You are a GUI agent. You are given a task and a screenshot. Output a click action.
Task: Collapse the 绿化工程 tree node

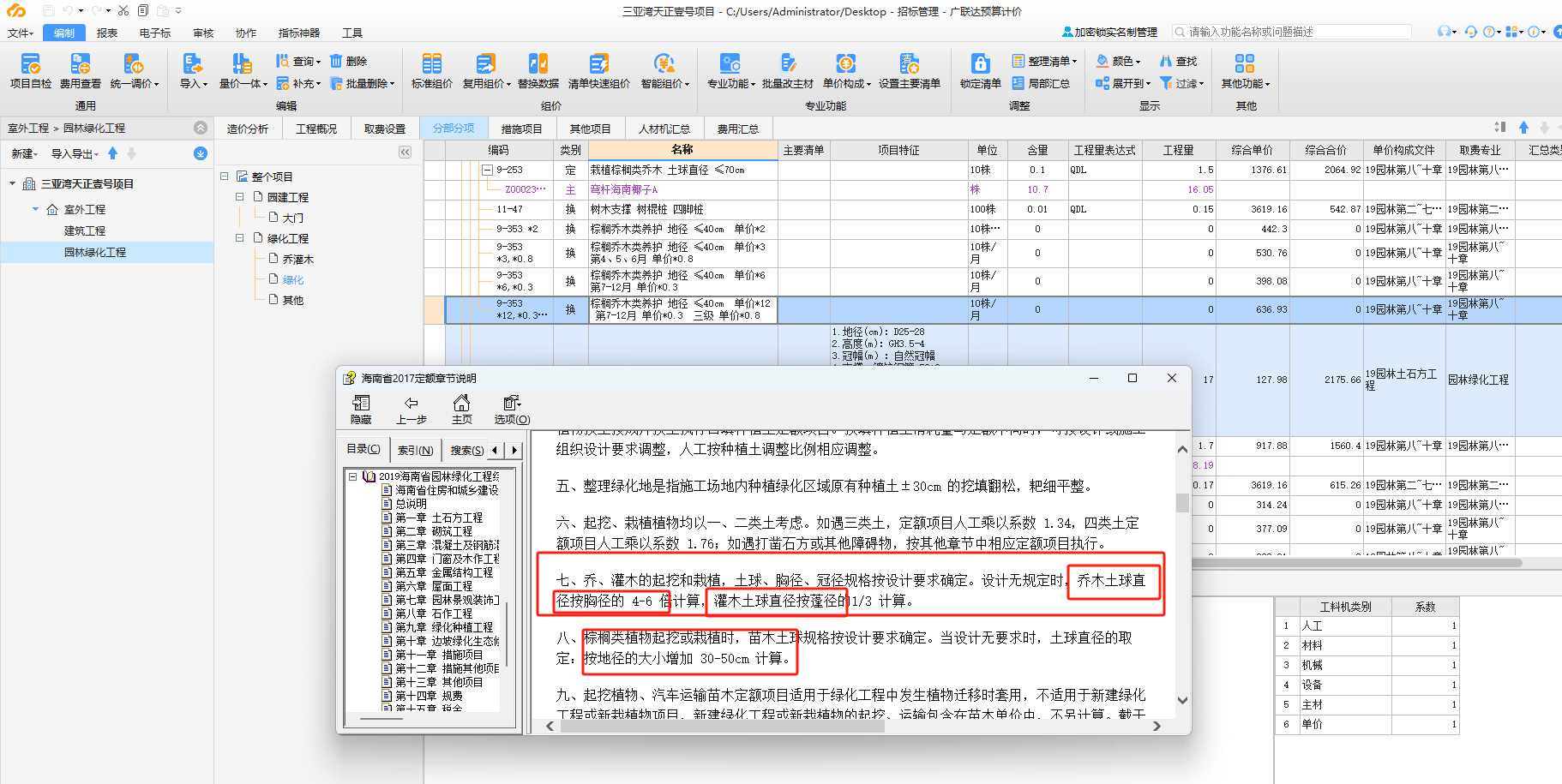tap(240, 237)
